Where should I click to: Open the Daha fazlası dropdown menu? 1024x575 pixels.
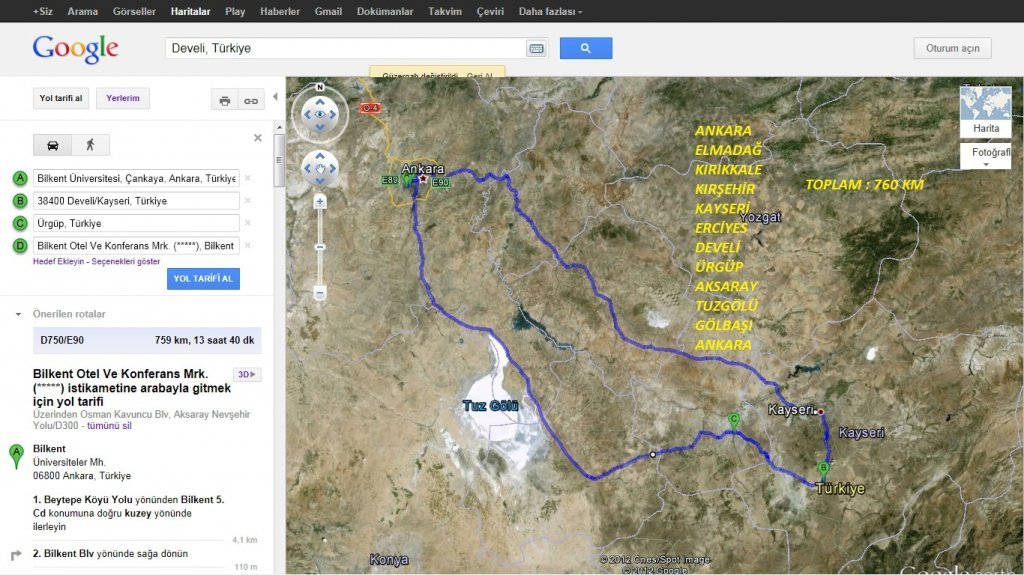click(550, 11)
